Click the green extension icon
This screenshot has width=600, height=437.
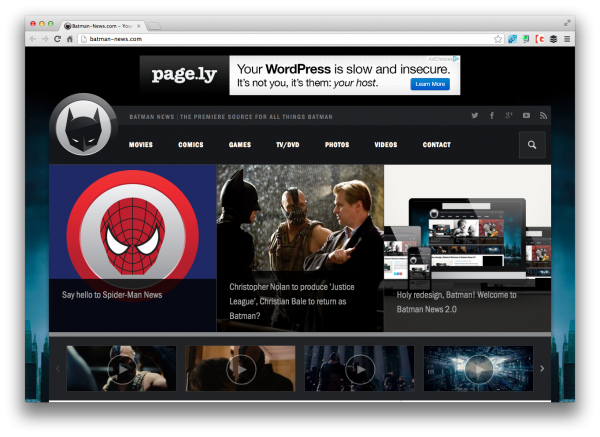tap(526, 39)
